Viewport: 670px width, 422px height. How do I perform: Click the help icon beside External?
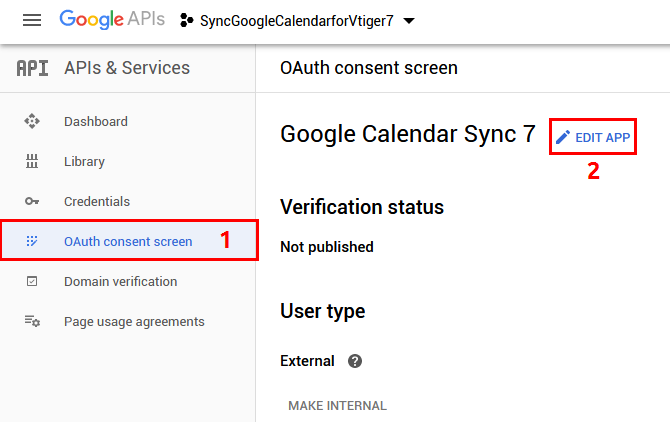point(354,361)
